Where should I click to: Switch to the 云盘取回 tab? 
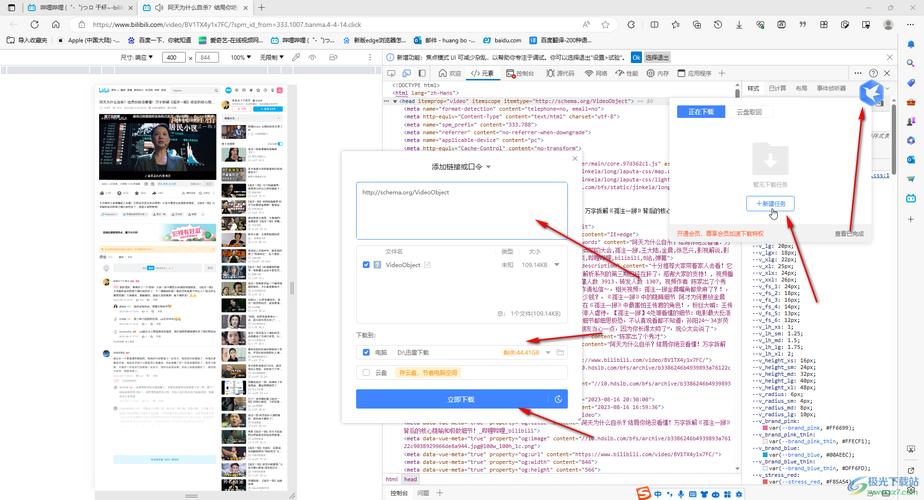pyautogui.click(x=749, y=112)
